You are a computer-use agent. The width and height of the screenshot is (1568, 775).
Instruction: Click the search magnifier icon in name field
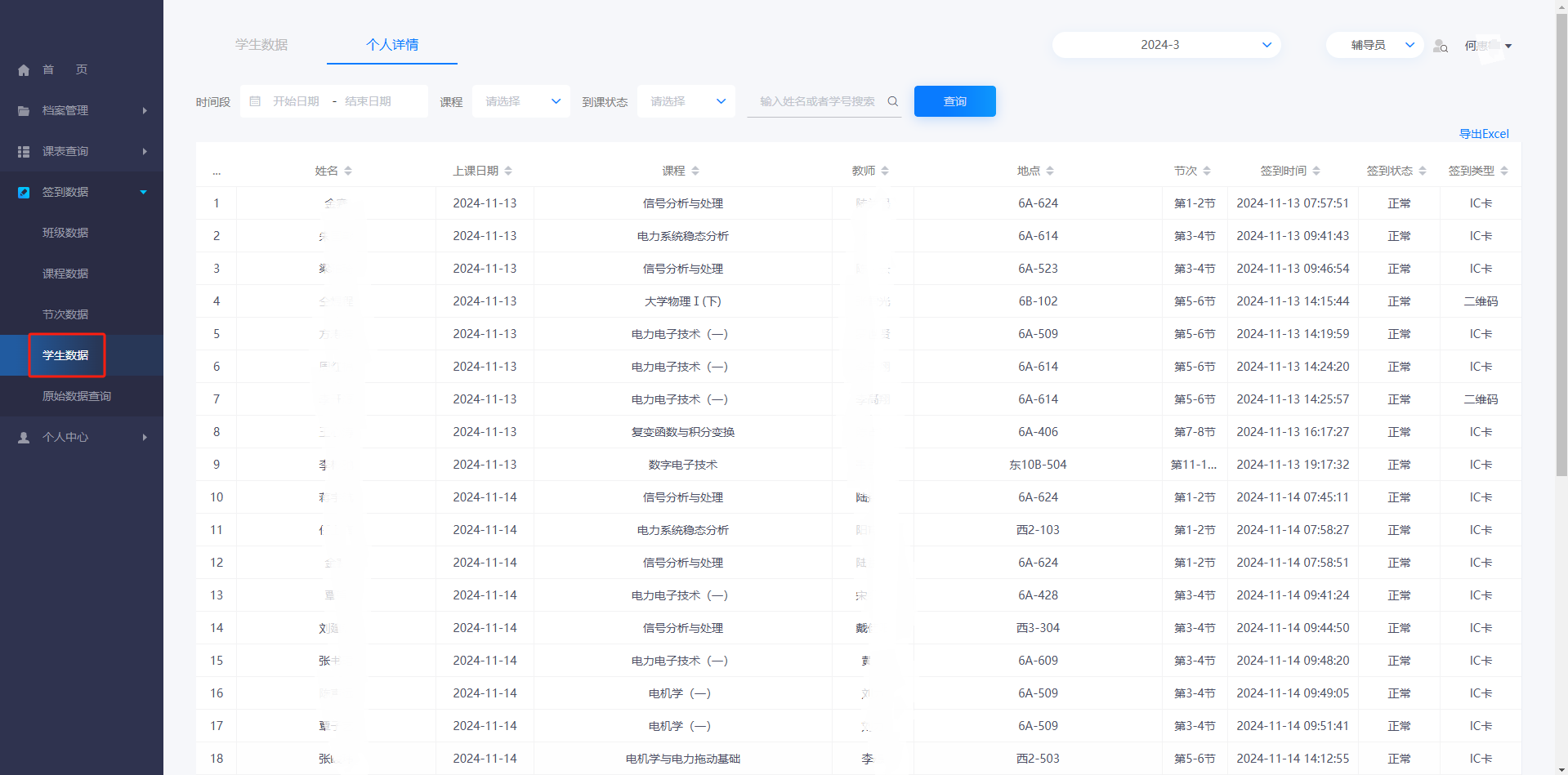893,101
